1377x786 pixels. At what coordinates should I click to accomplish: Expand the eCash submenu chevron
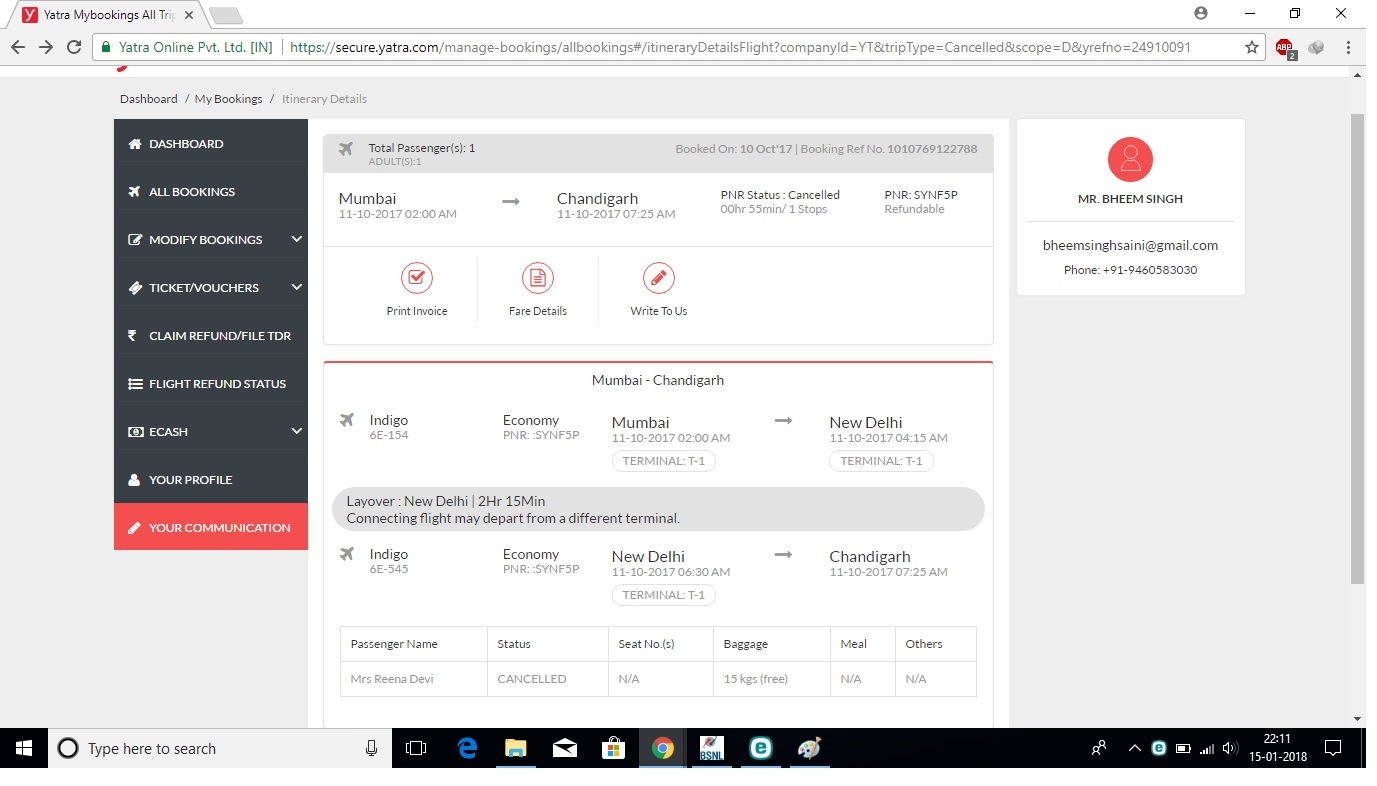[x=296, y=431]
